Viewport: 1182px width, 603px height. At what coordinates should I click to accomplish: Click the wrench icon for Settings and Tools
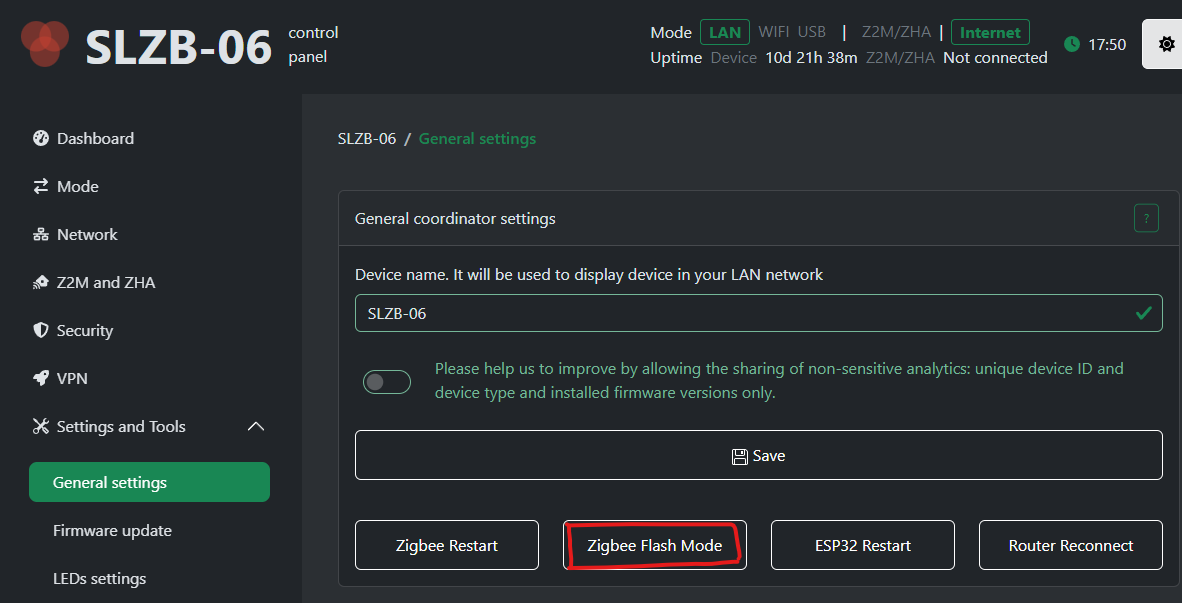click(40, 426)
